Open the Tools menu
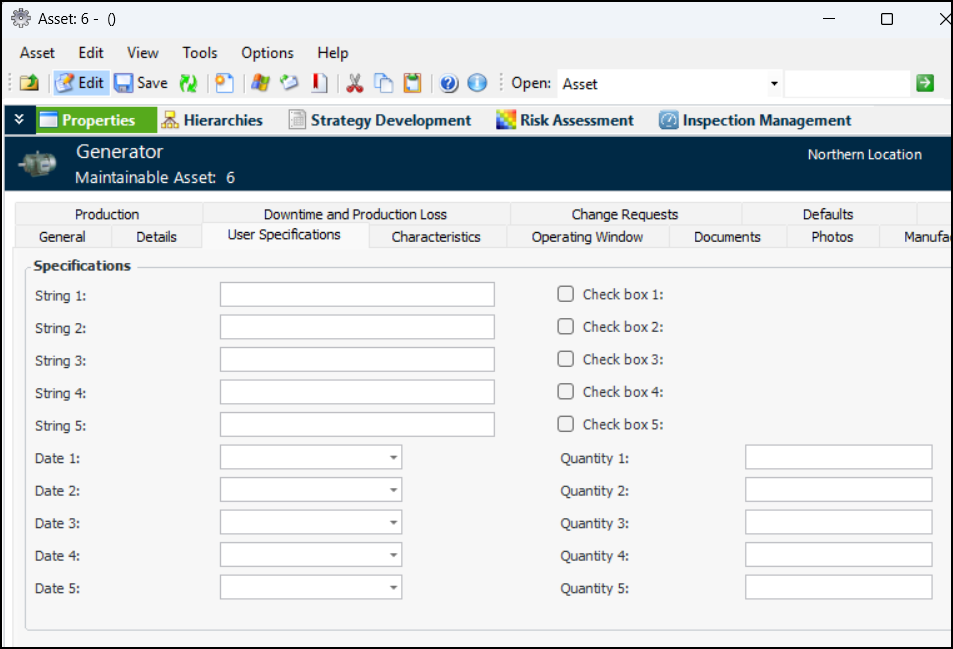 (x=200, y=53)
